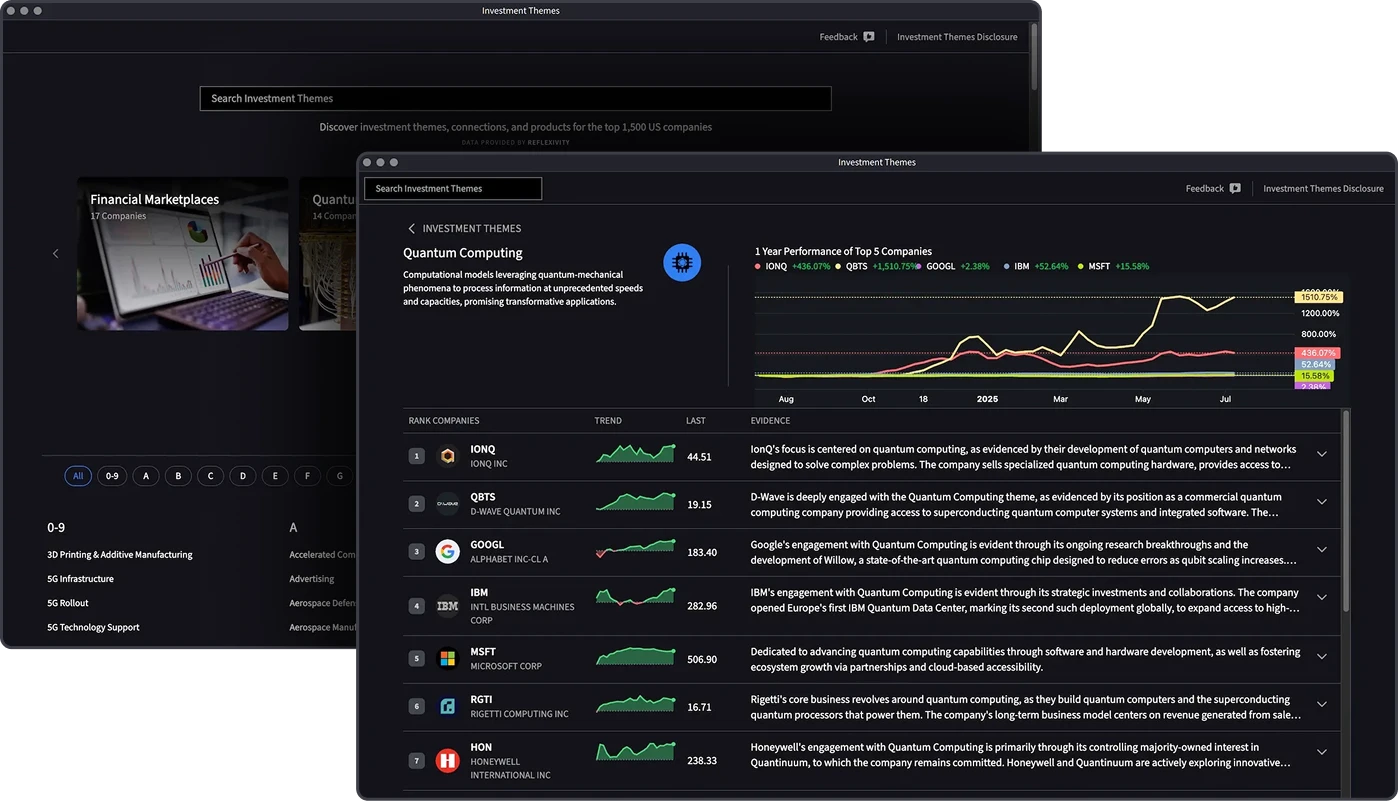The width and height of the screenshot is (1398, 801).
Task: Select the All filter pill in back window
Action: (x=78, y=476)
